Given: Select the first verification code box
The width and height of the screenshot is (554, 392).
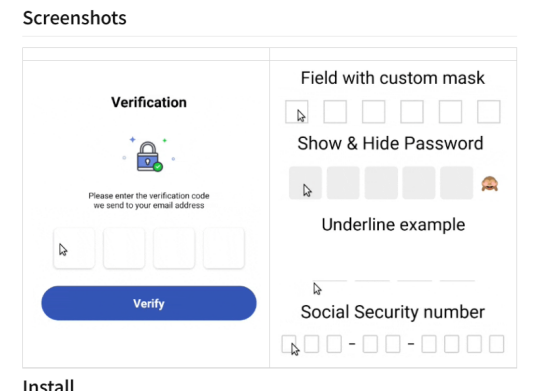Looking at the screenshot, I should click(x=74, y=248).
